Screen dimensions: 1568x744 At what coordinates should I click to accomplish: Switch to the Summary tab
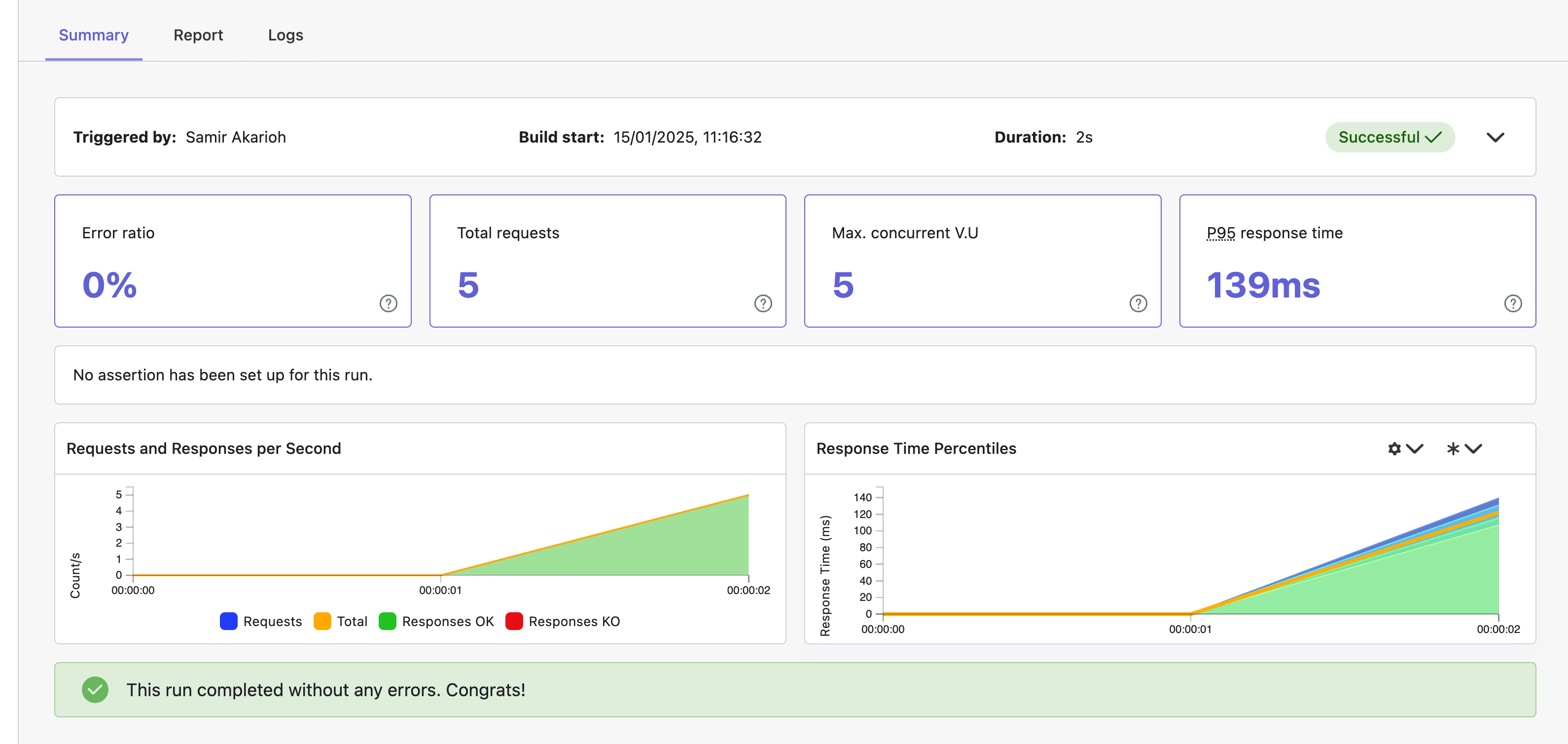click(x=94, y=36)
